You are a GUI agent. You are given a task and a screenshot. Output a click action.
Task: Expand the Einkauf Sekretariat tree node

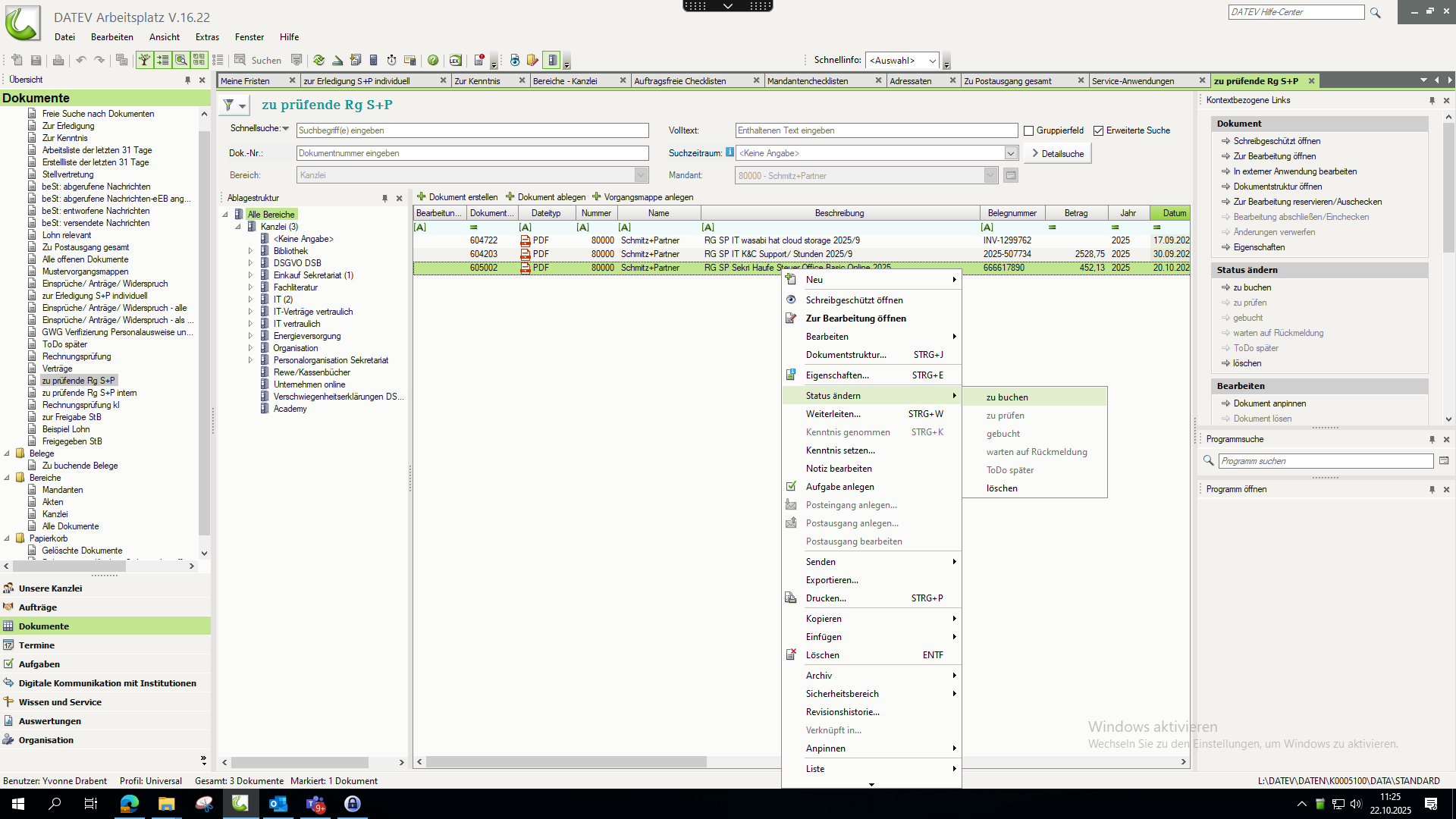(250, 275)
